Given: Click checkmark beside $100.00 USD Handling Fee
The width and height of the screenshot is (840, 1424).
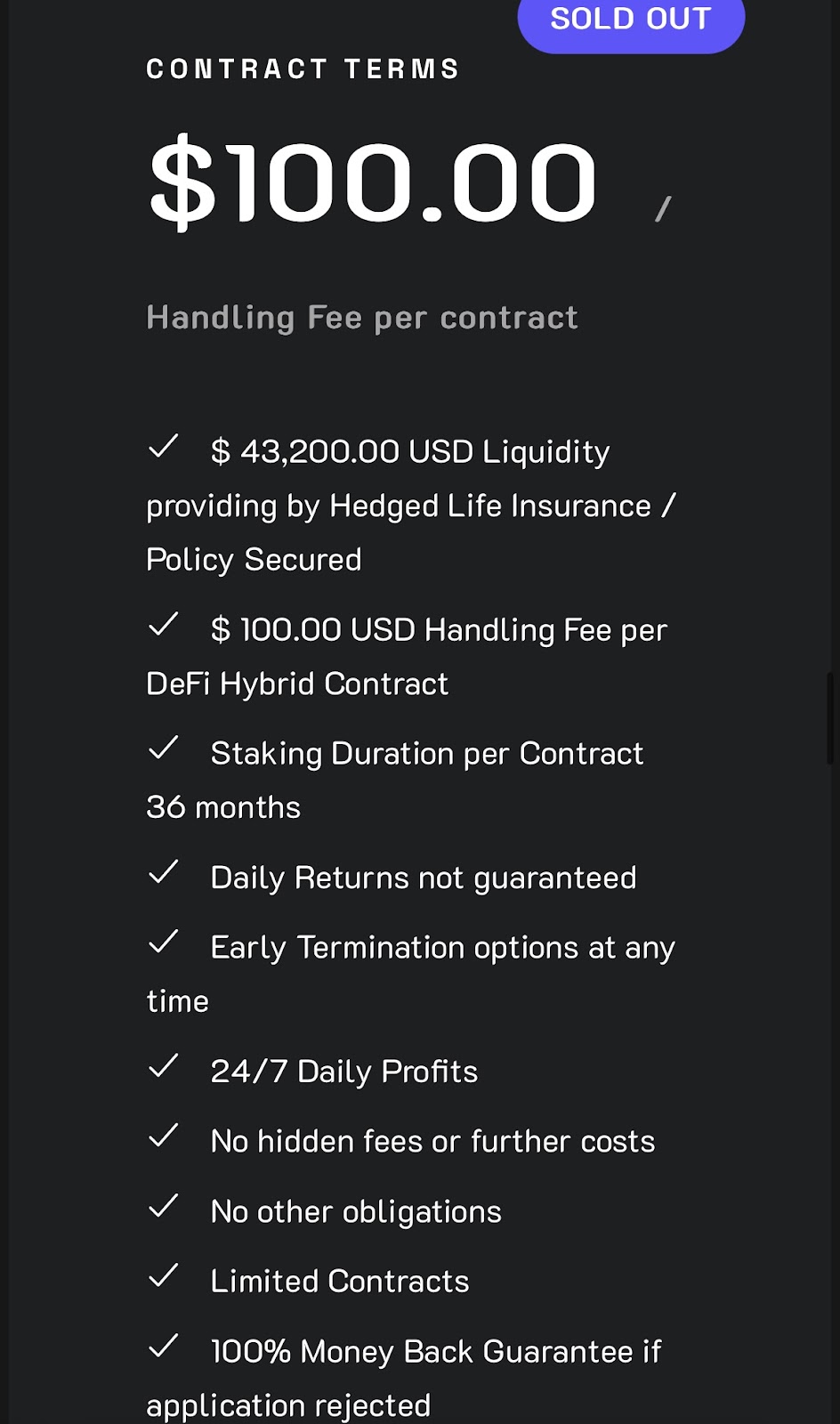Looking at the screenshot, I should pyautogui.click(x=164, y=624).
